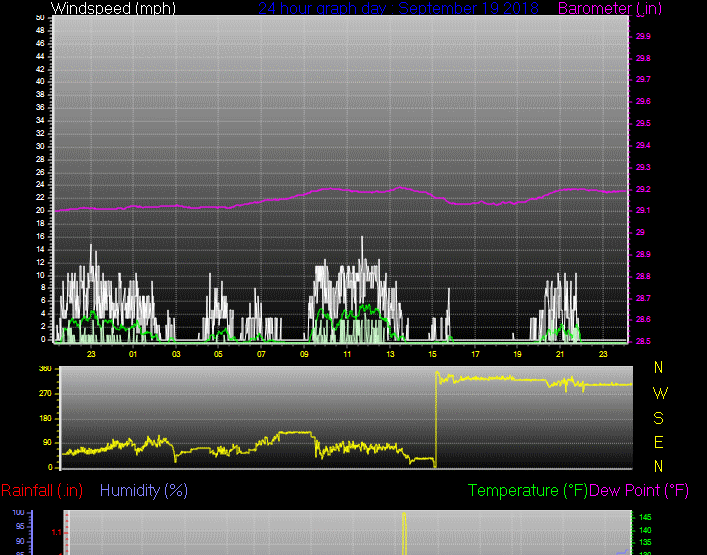Click the '360' wind direction axis value
The image size is (707, 555).
(x=46, y=369)
